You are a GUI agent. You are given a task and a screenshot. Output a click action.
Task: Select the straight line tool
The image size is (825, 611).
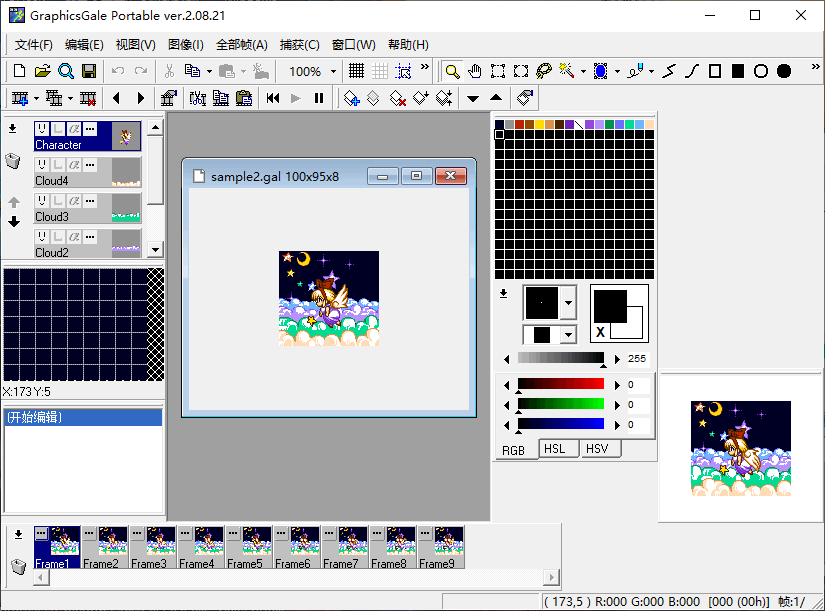point(669,71)
